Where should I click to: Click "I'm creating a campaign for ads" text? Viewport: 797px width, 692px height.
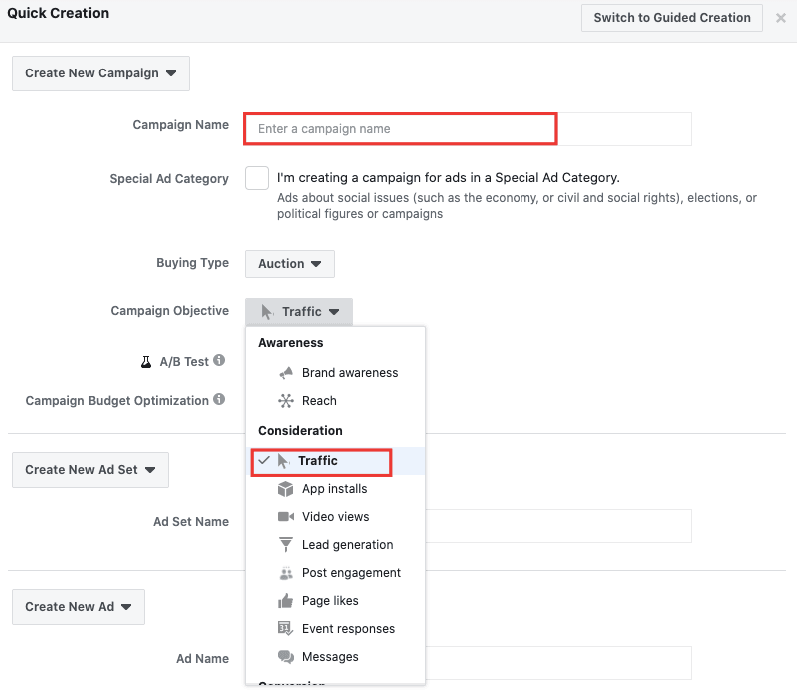tap(448, 177)
